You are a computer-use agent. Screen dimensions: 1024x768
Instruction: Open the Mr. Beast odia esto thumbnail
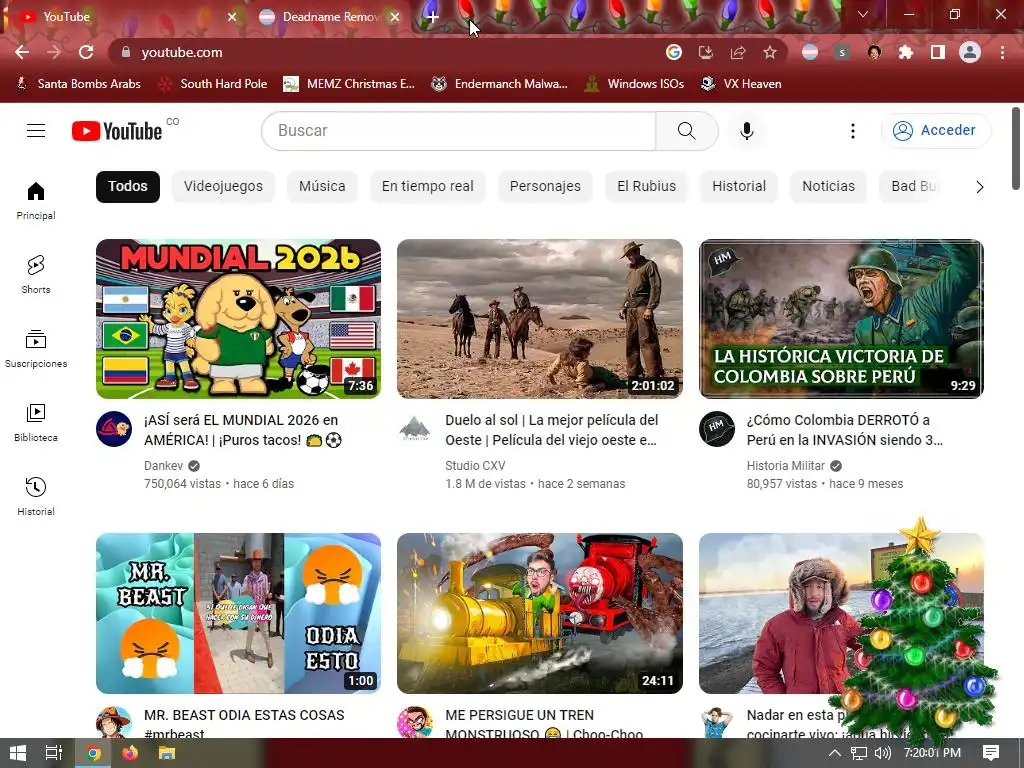[238, 613]
